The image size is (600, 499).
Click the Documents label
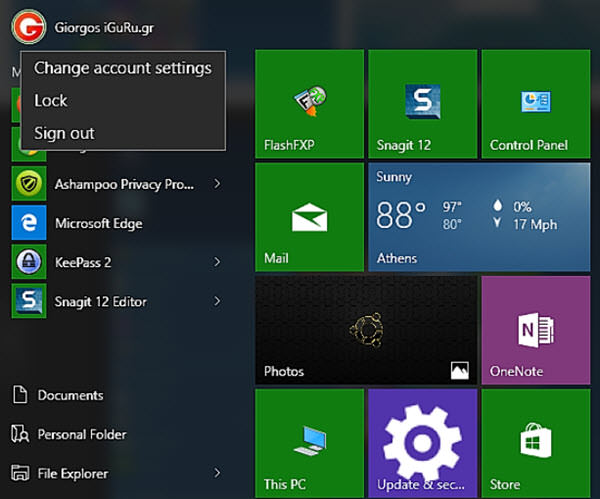[70, 395]
